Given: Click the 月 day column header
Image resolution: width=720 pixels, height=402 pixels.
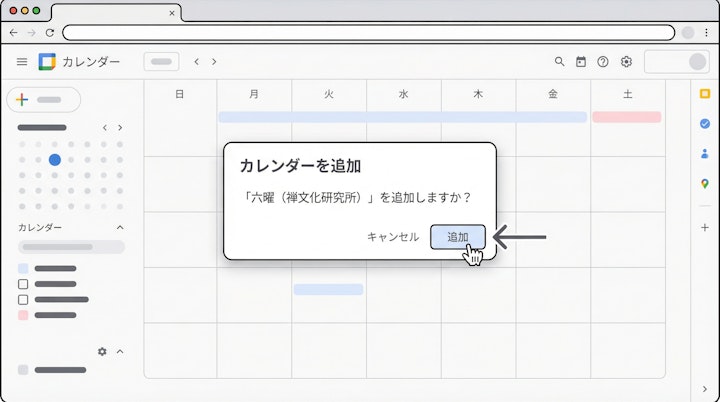Looking at the screenshot, I should coord(254,94).
